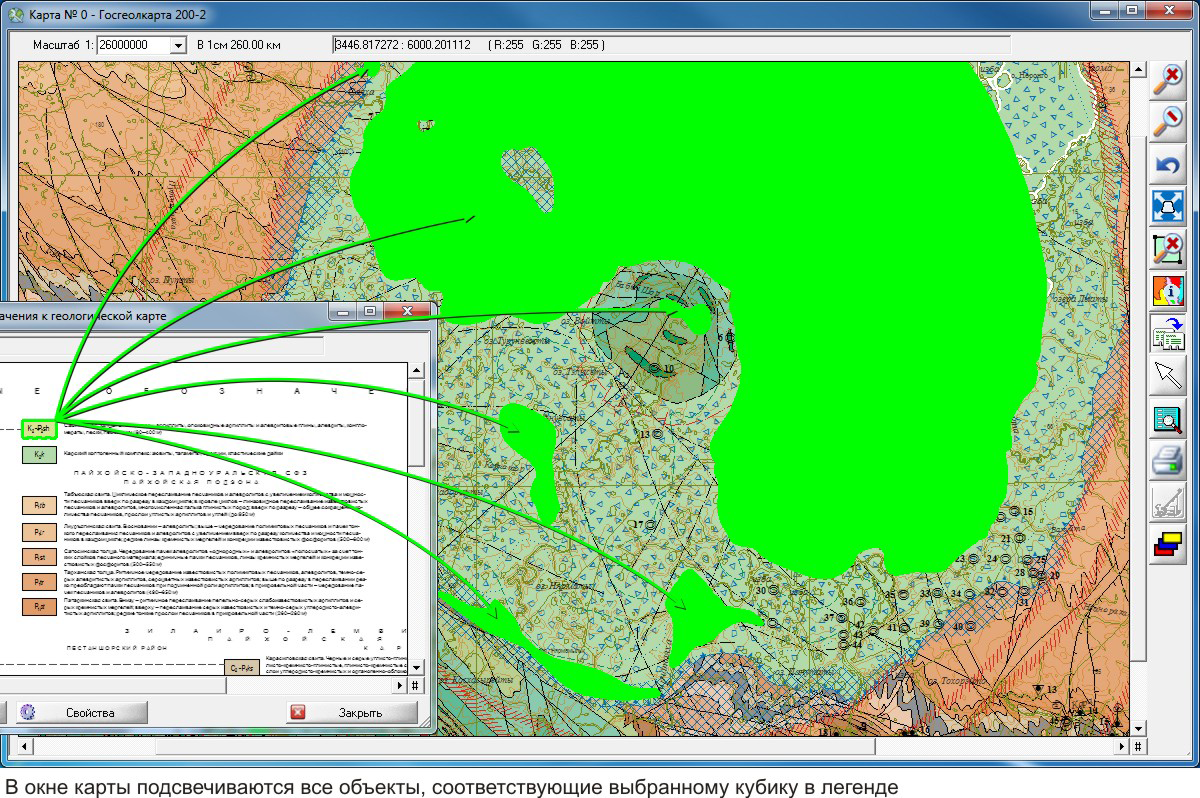Print the map with printer icon
This screenshot has width=1200, height=798.
pos(1167,462)
